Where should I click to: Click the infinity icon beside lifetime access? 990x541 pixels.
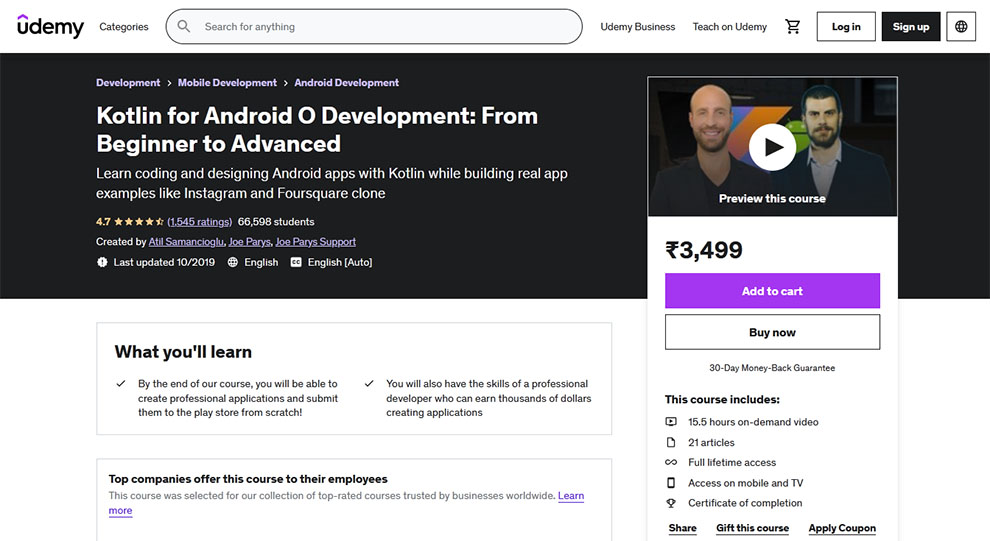[671, 463]
